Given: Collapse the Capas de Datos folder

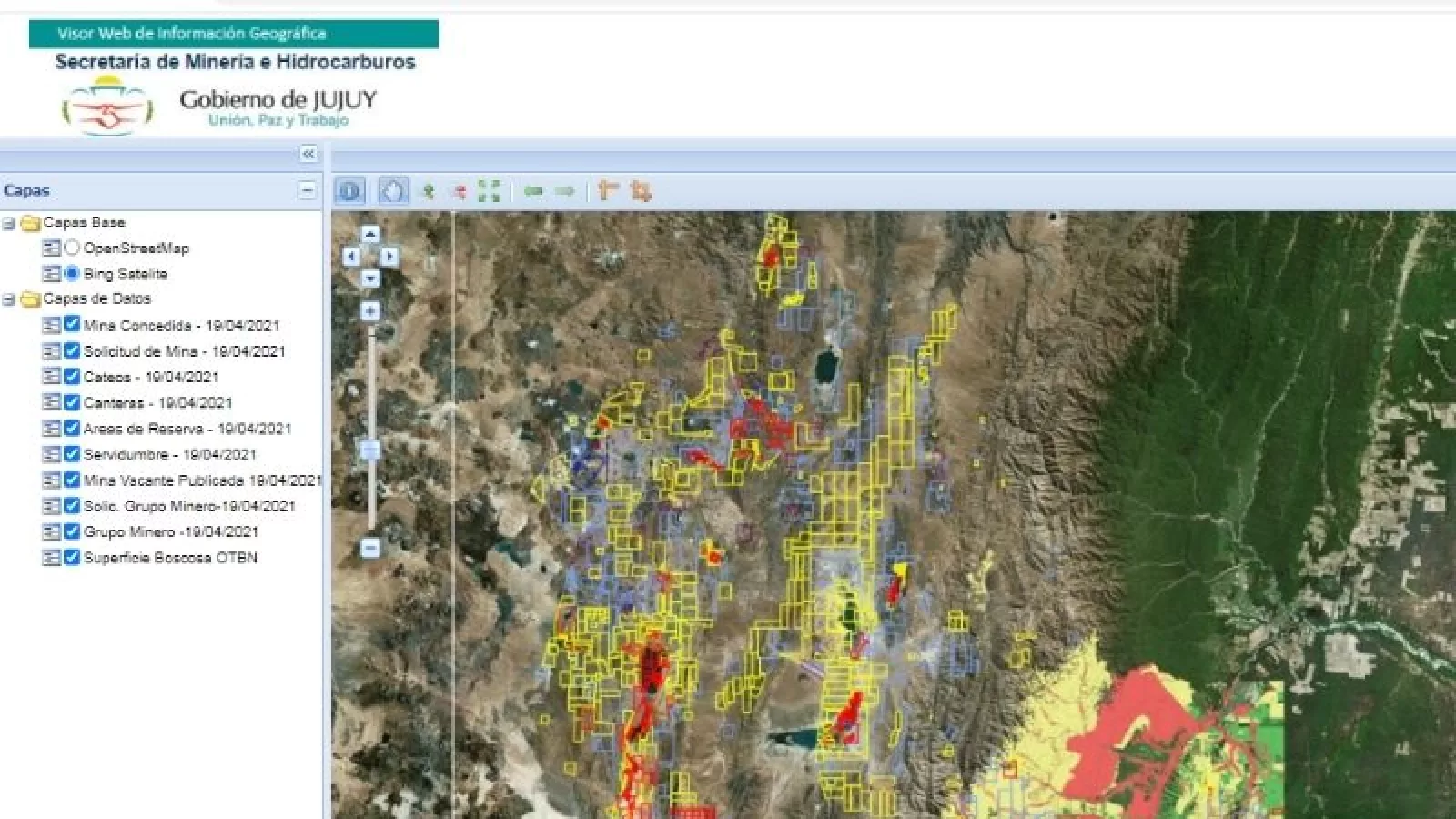Looking at the screenshot, I should [9, 299].
